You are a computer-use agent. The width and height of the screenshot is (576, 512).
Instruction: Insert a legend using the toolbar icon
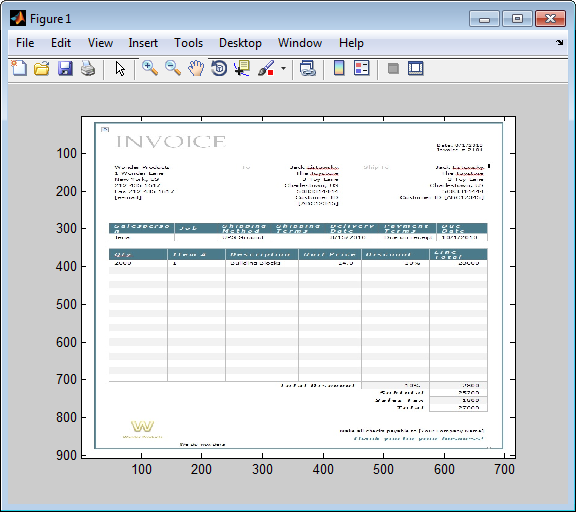click(361, 68)
